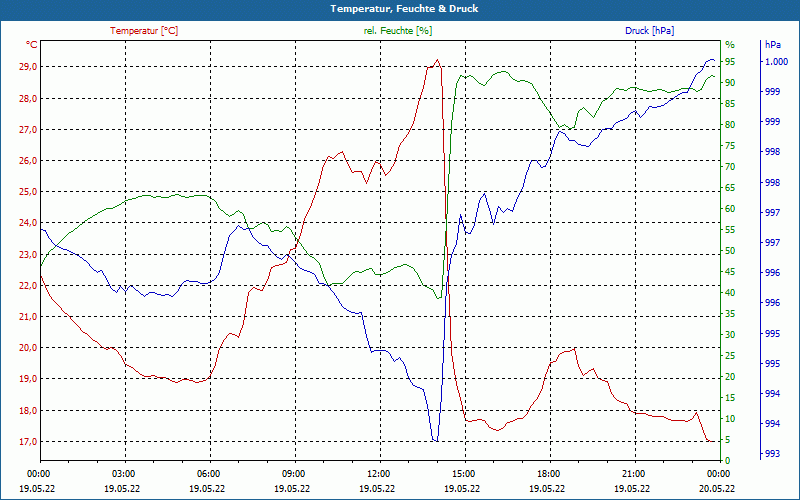Viewport: 800px width, 500px height.
Task: Click the 24,0 temperature axis tick label
Action: pyautogui.click(x=29, y=223)
